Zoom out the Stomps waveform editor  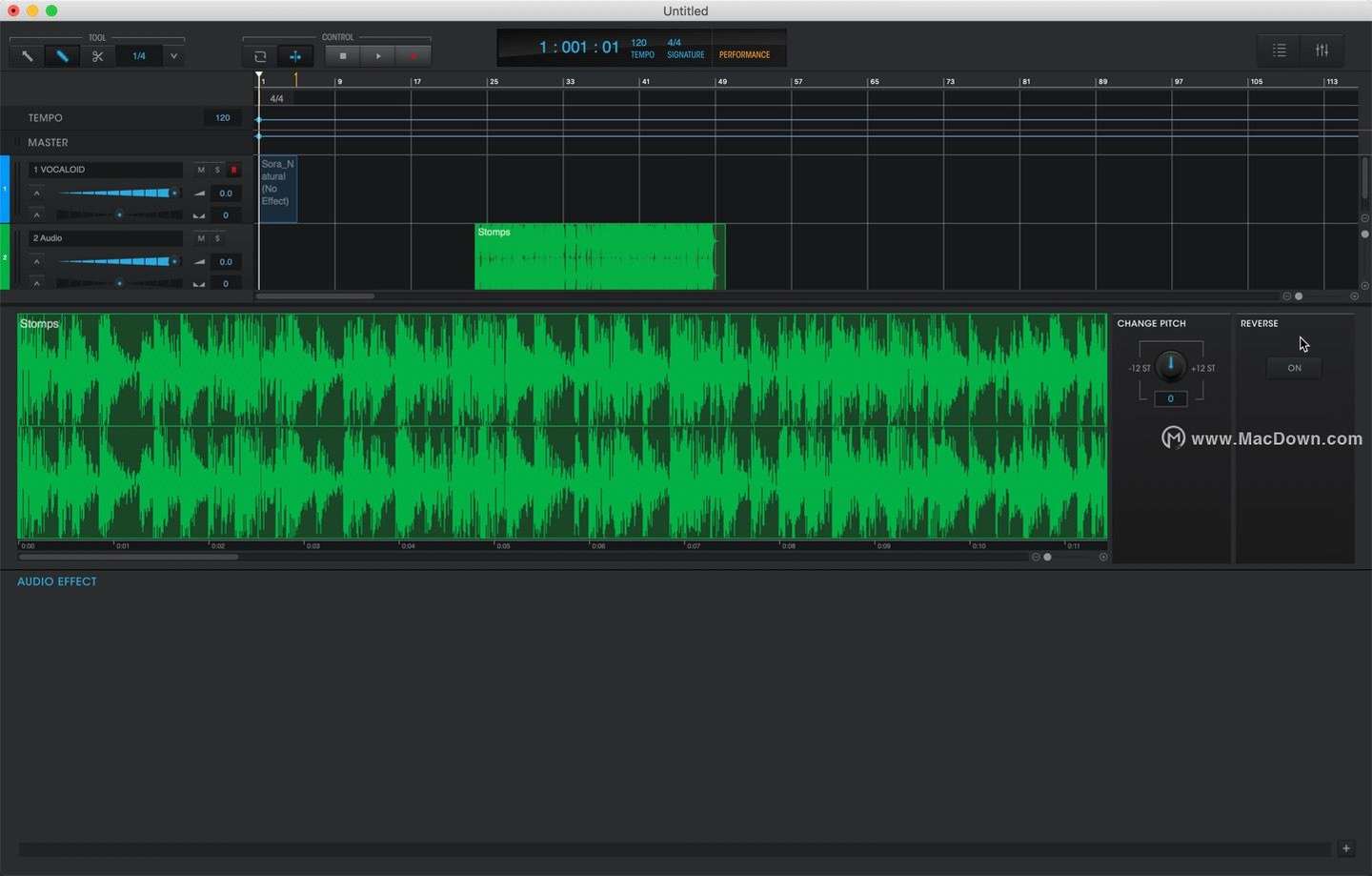coord(1036,558)
